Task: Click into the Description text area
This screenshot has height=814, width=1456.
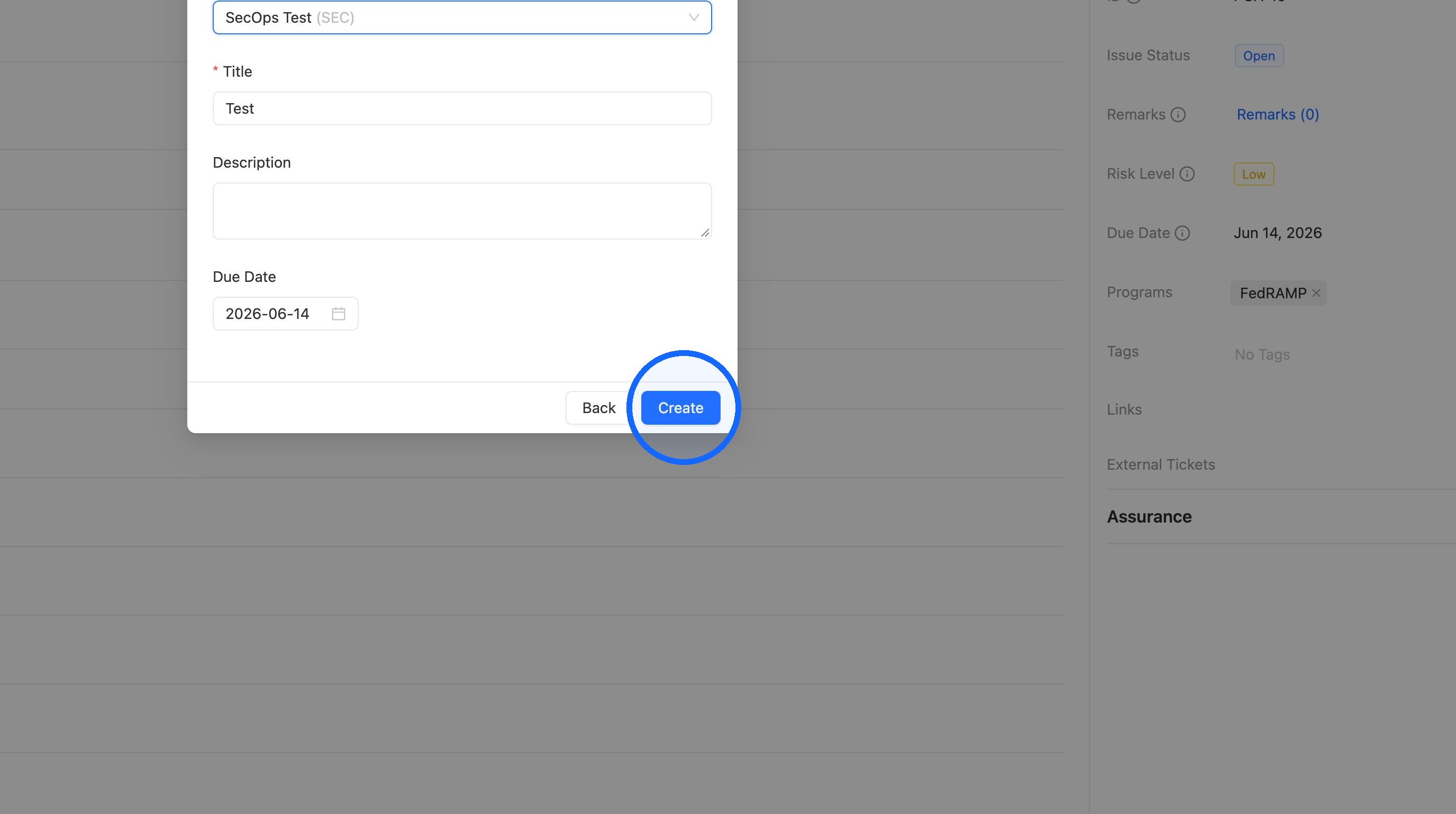Action: 462,211
